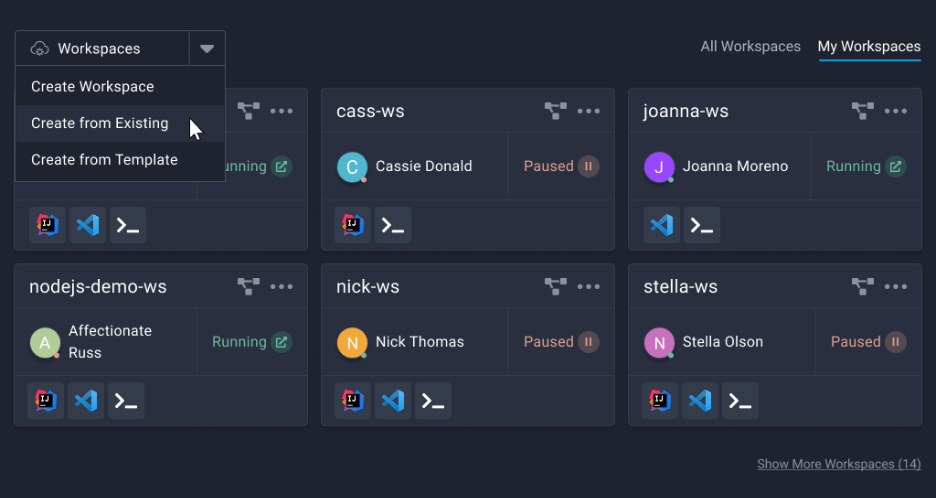Viewport: 936px width, 498px height.
Task: Resume the paused nick-ws workspace
Action: pyautogui.click(x=589, y=342)
